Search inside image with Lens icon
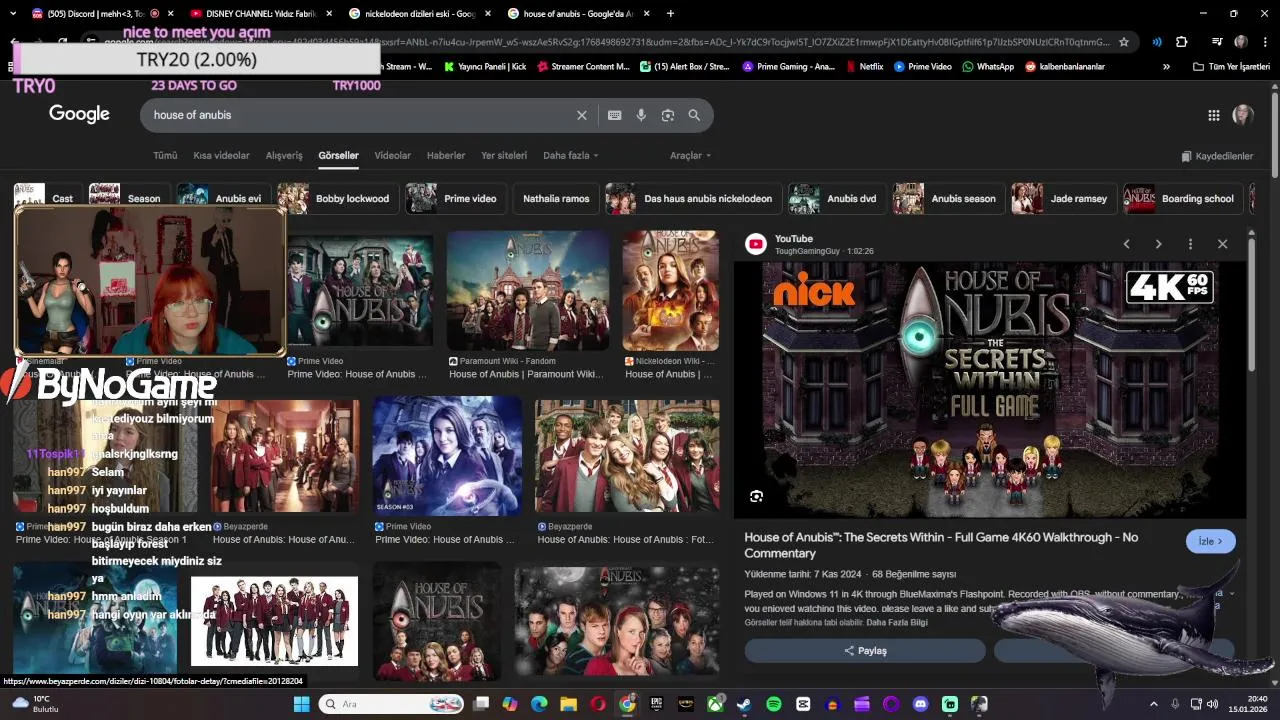 (x=756, y=496)
